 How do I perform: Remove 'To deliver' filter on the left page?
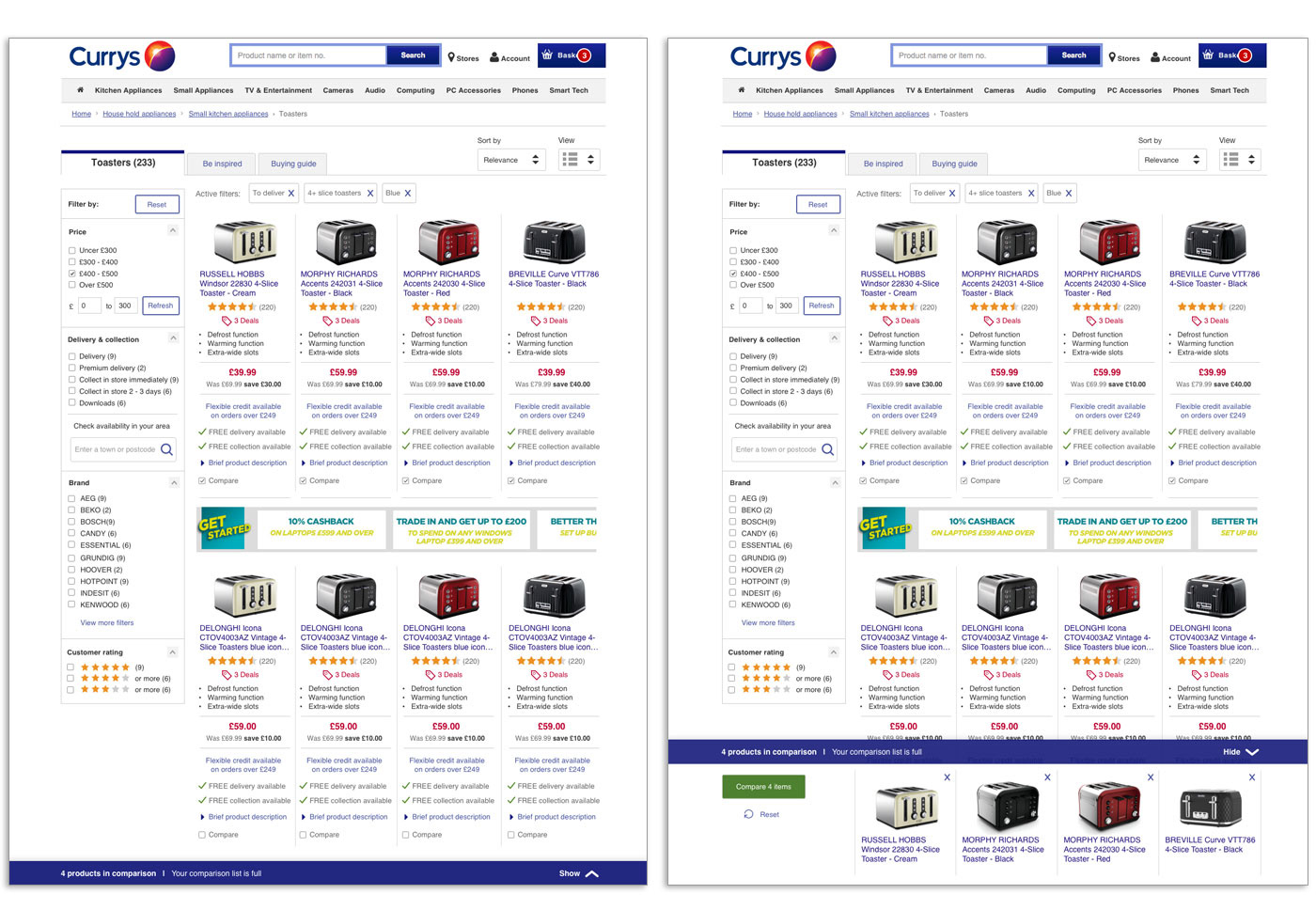pyautogui.click(x=291, y=194)
